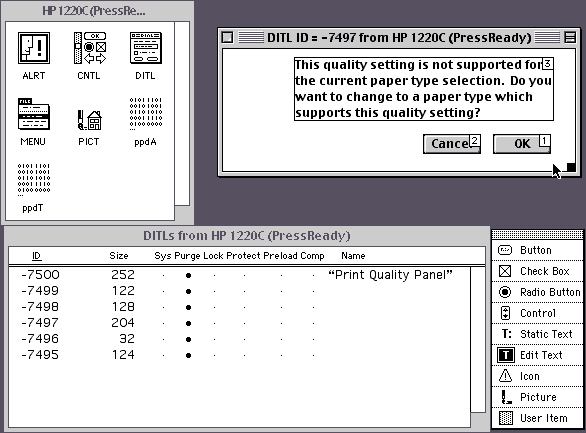
Task: Click the resize handle of the DITL dialog
Action: tap(571, 167)
